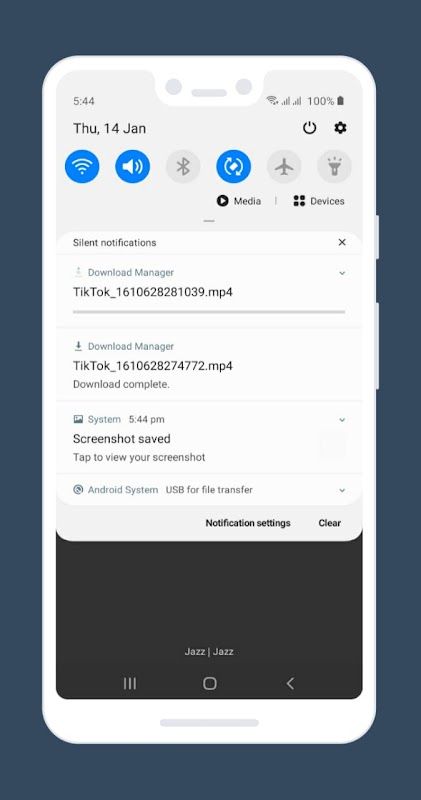This screenshot has width=421, height=800.
Task: Enable the Bluetooth quick toggle
Action: point(183,166)
